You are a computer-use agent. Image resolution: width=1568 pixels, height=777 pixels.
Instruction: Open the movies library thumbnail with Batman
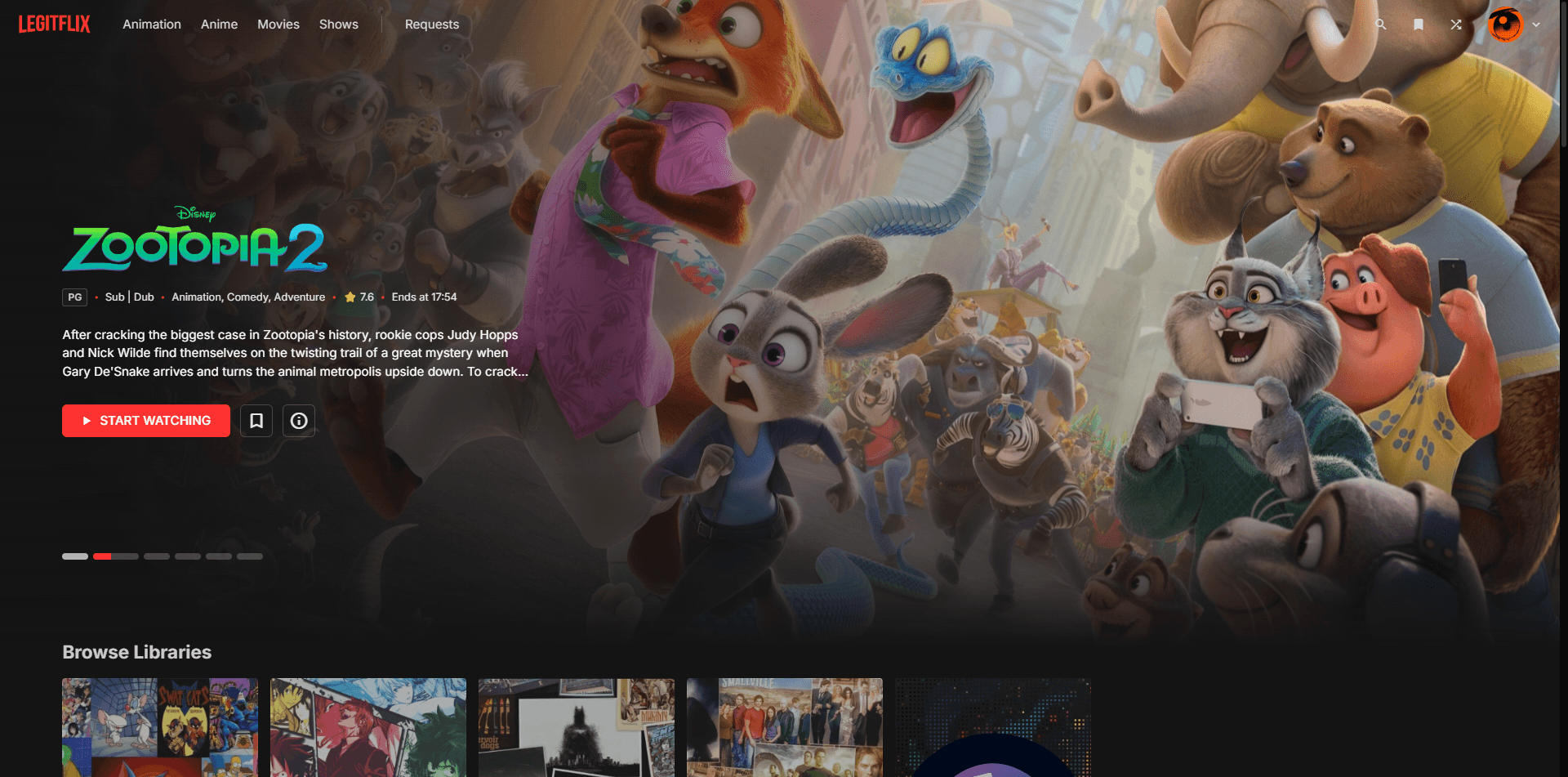click(x=577, y=727)
